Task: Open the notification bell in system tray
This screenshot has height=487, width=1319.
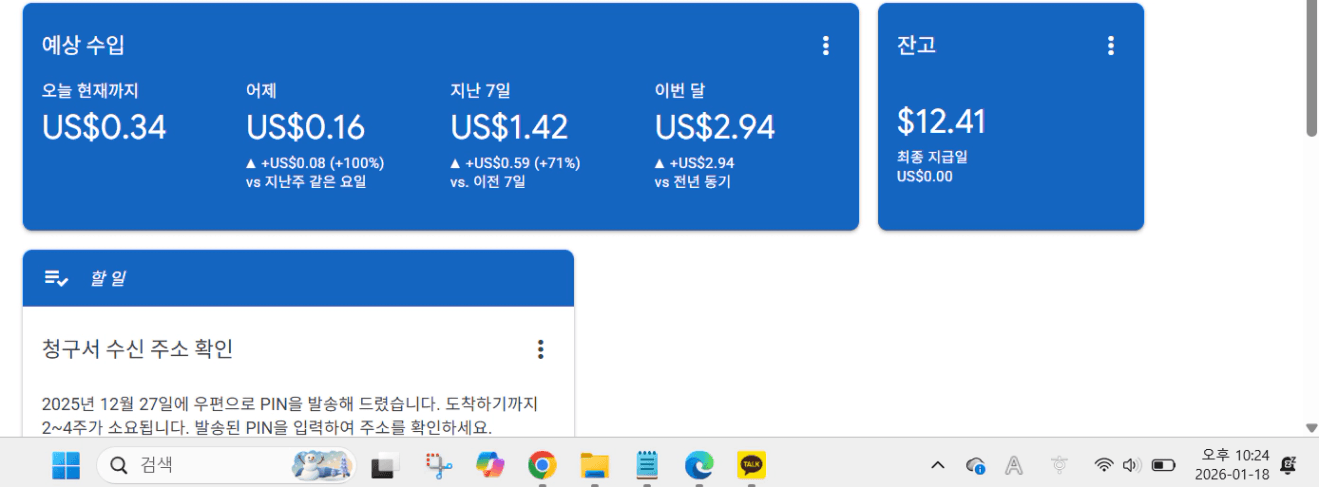Action: click(1288, 465)
